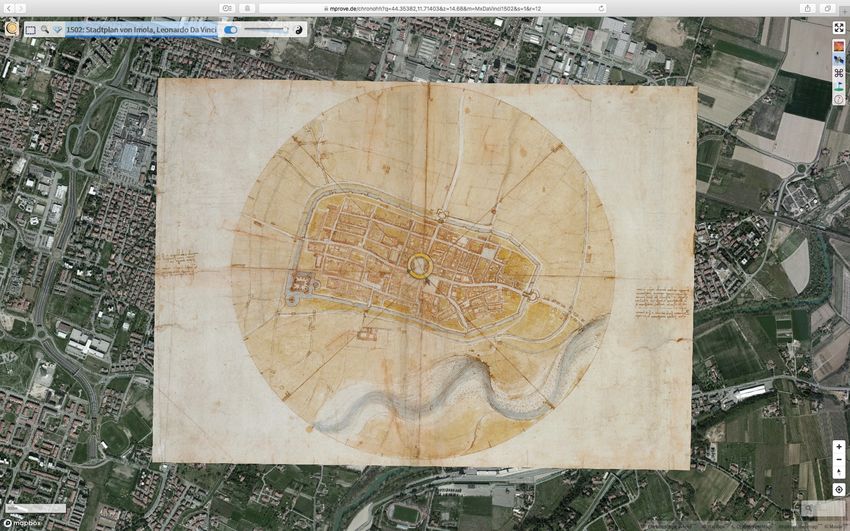Reset map bearing with compass arrow
This screenshot has width=850, height=531.
click(839, 472)
